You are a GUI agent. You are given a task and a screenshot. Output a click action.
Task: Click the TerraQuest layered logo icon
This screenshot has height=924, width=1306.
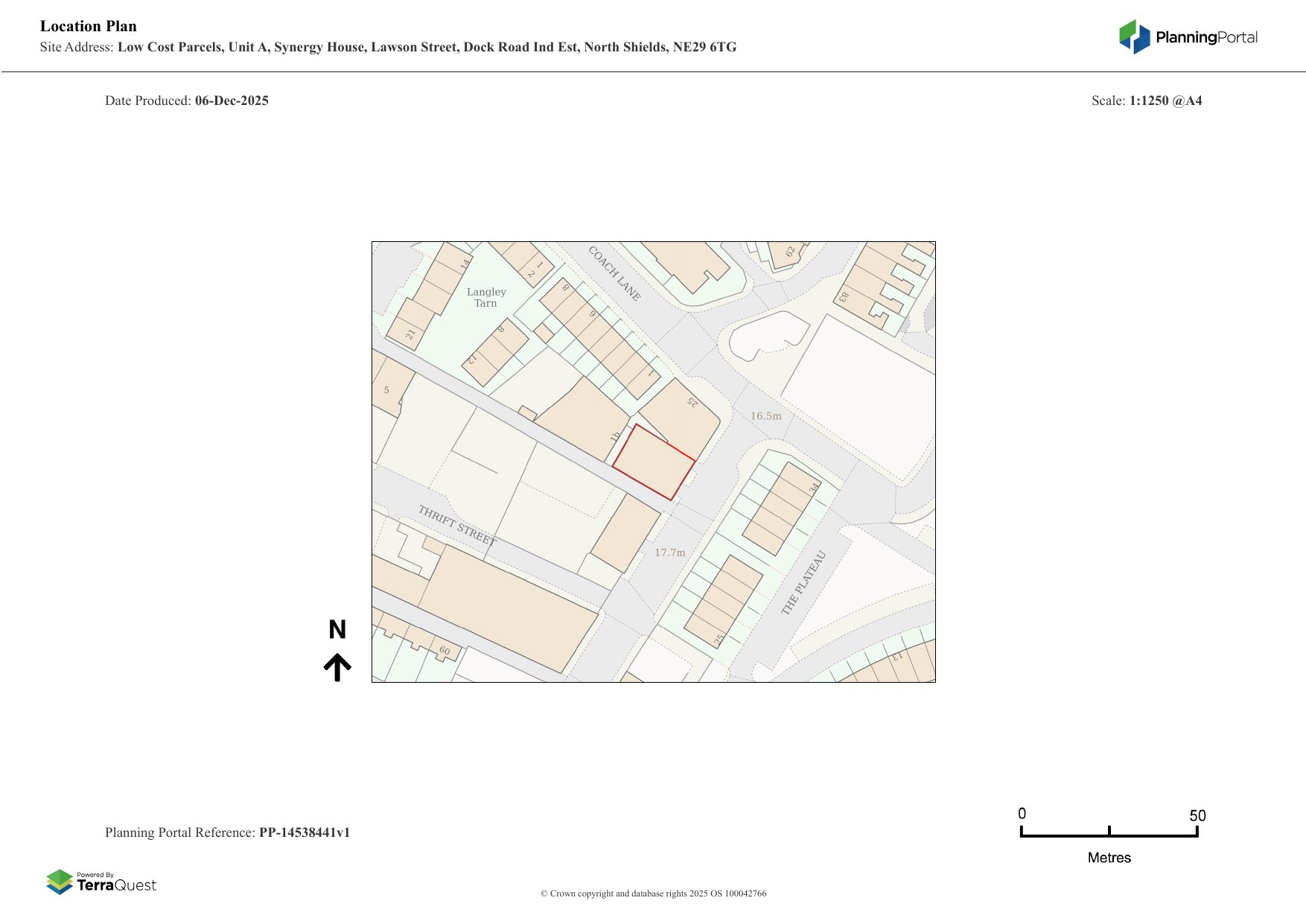pos(60,882)
